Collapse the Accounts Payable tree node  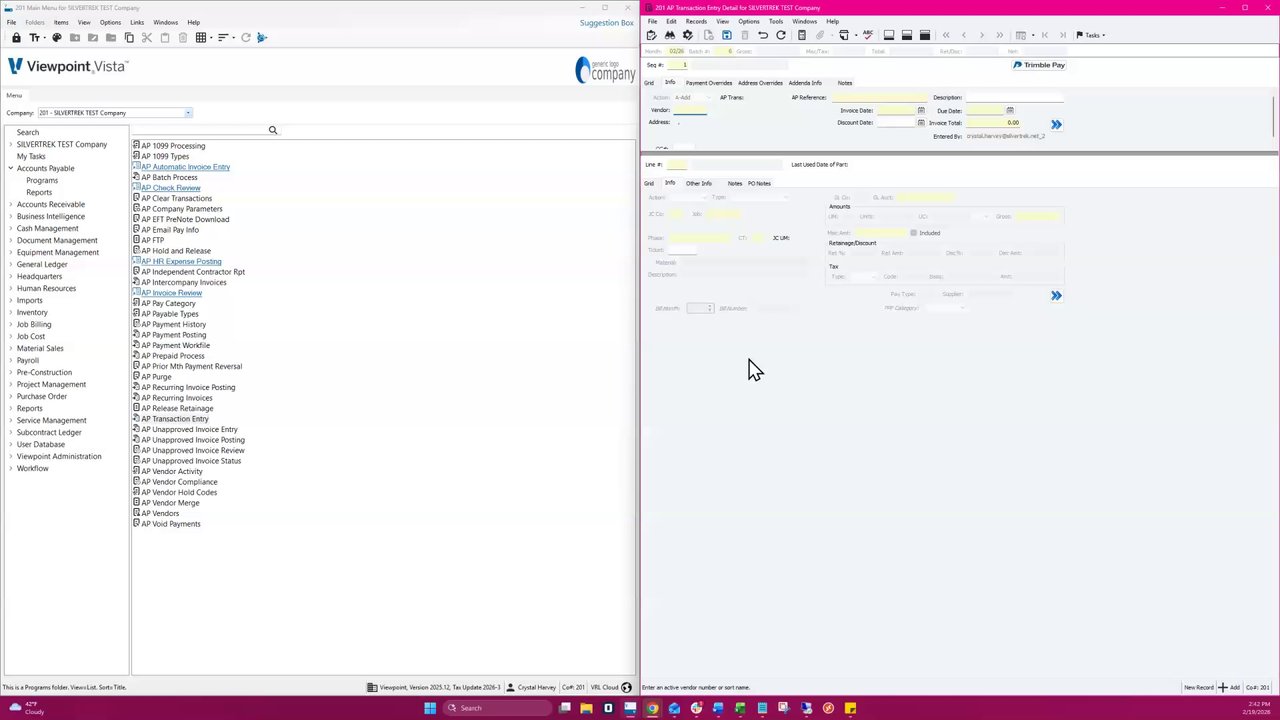[x=11, y=168]
